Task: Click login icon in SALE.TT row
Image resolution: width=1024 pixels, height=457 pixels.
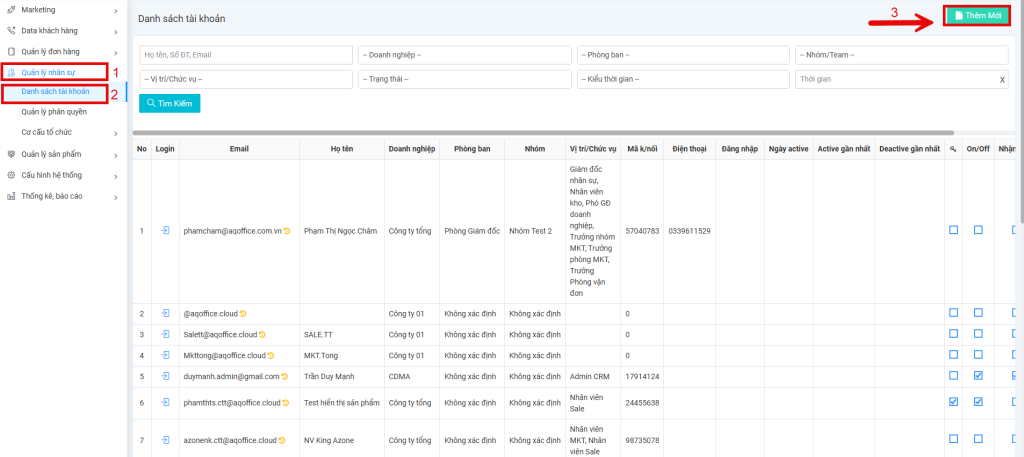Action: (x=165, y=334)
